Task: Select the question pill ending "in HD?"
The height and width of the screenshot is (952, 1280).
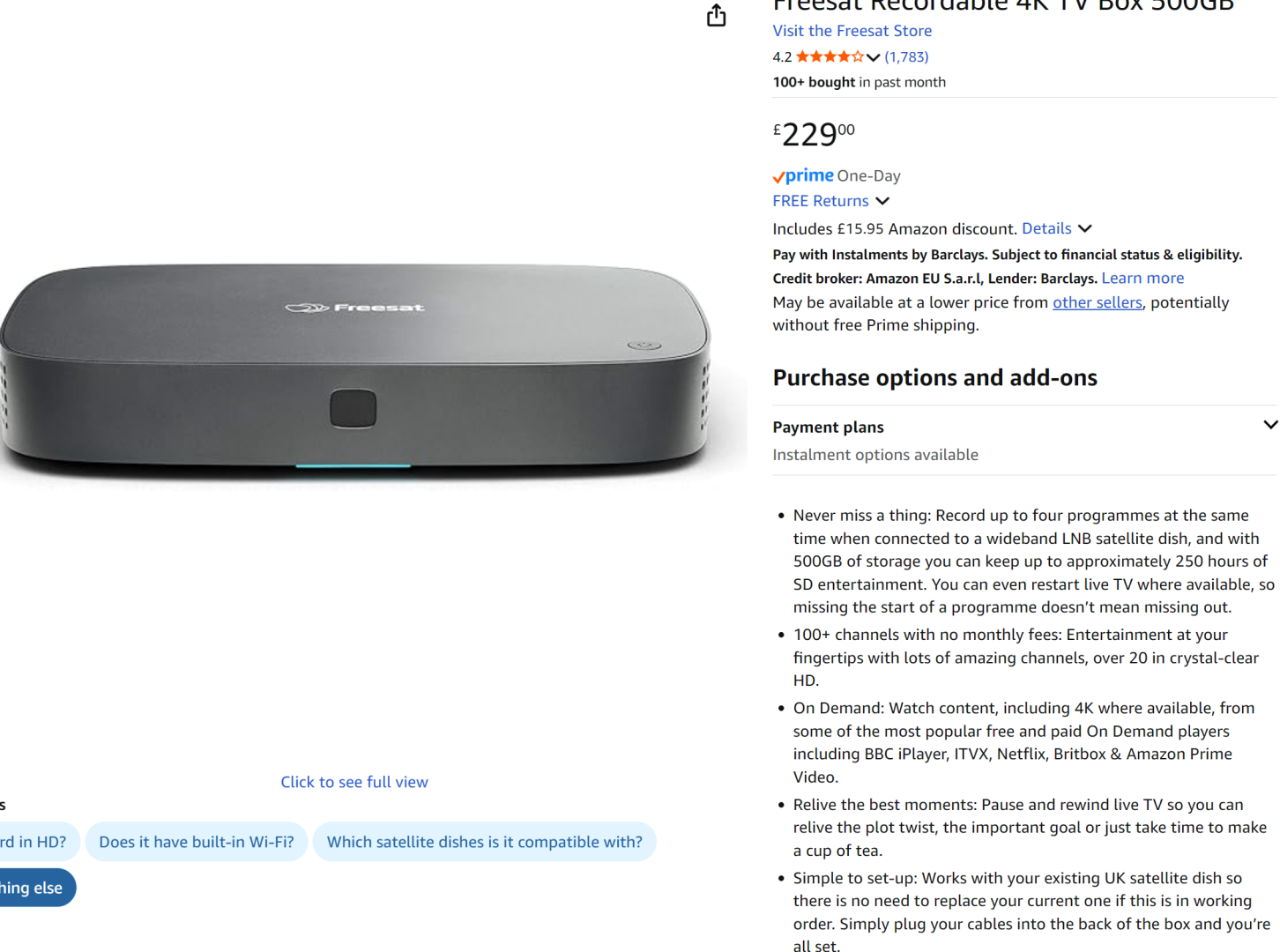Action: pos(35,842)
